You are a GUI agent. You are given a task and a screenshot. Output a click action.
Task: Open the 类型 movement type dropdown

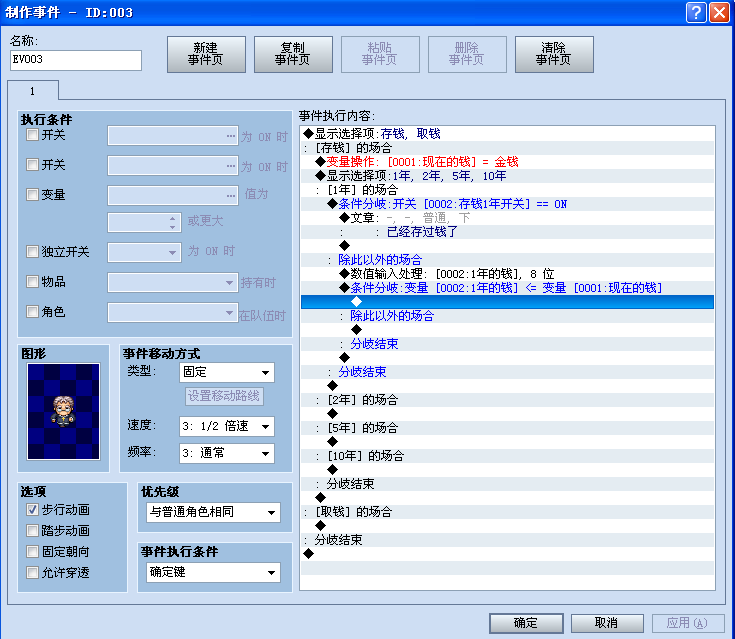tap(227, 373)
